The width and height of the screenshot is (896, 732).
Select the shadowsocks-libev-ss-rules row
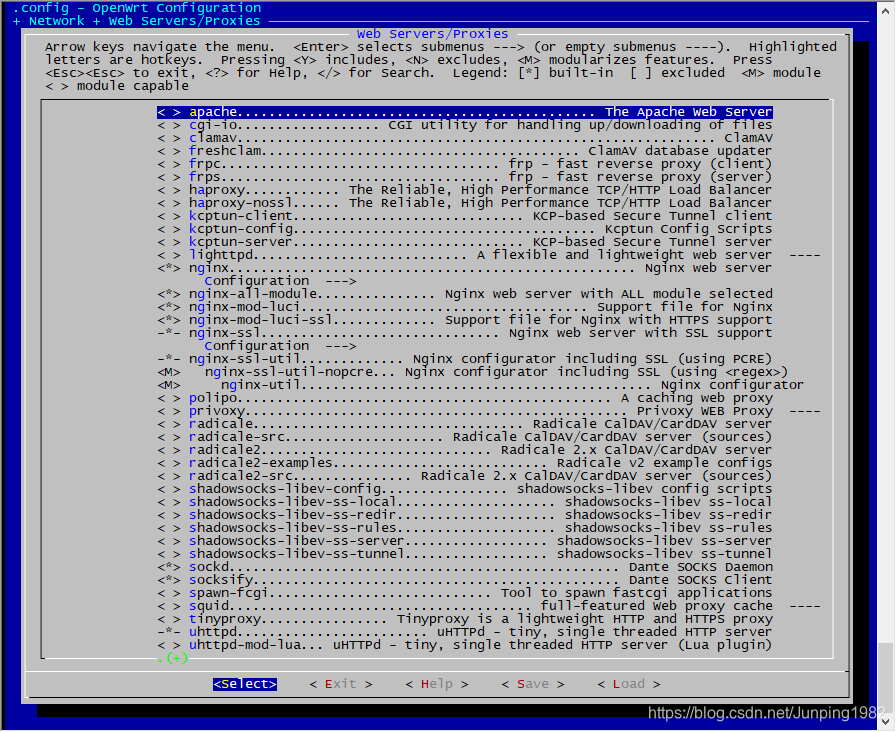tap(465, 529)
